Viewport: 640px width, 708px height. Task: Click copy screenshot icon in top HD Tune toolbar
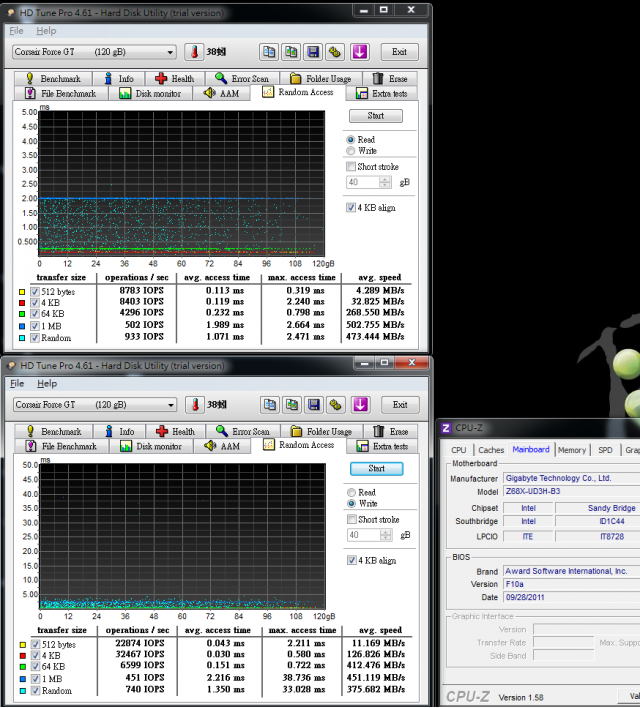pos(291,52)
